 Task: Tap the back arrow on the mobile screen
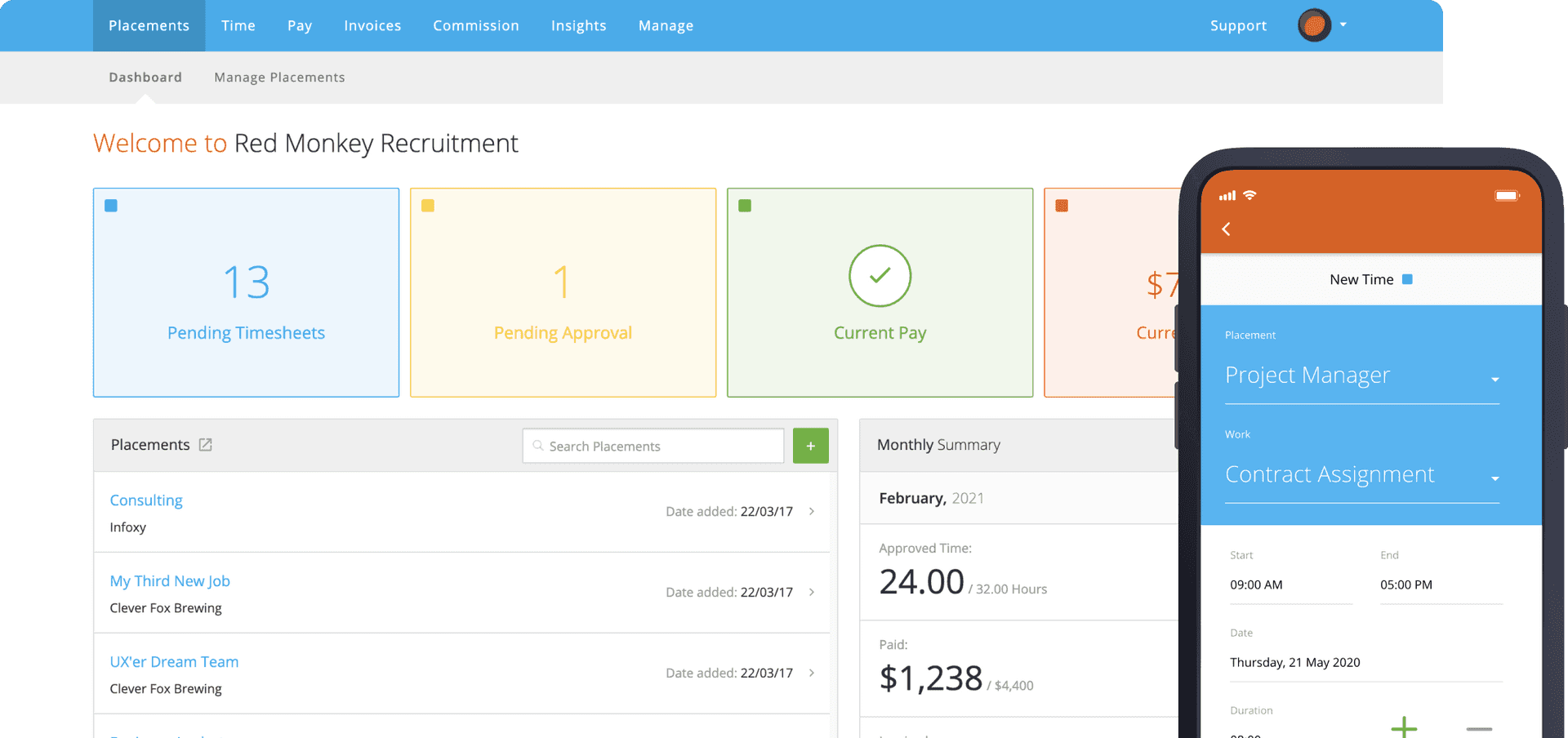[x=1226, y=229]
